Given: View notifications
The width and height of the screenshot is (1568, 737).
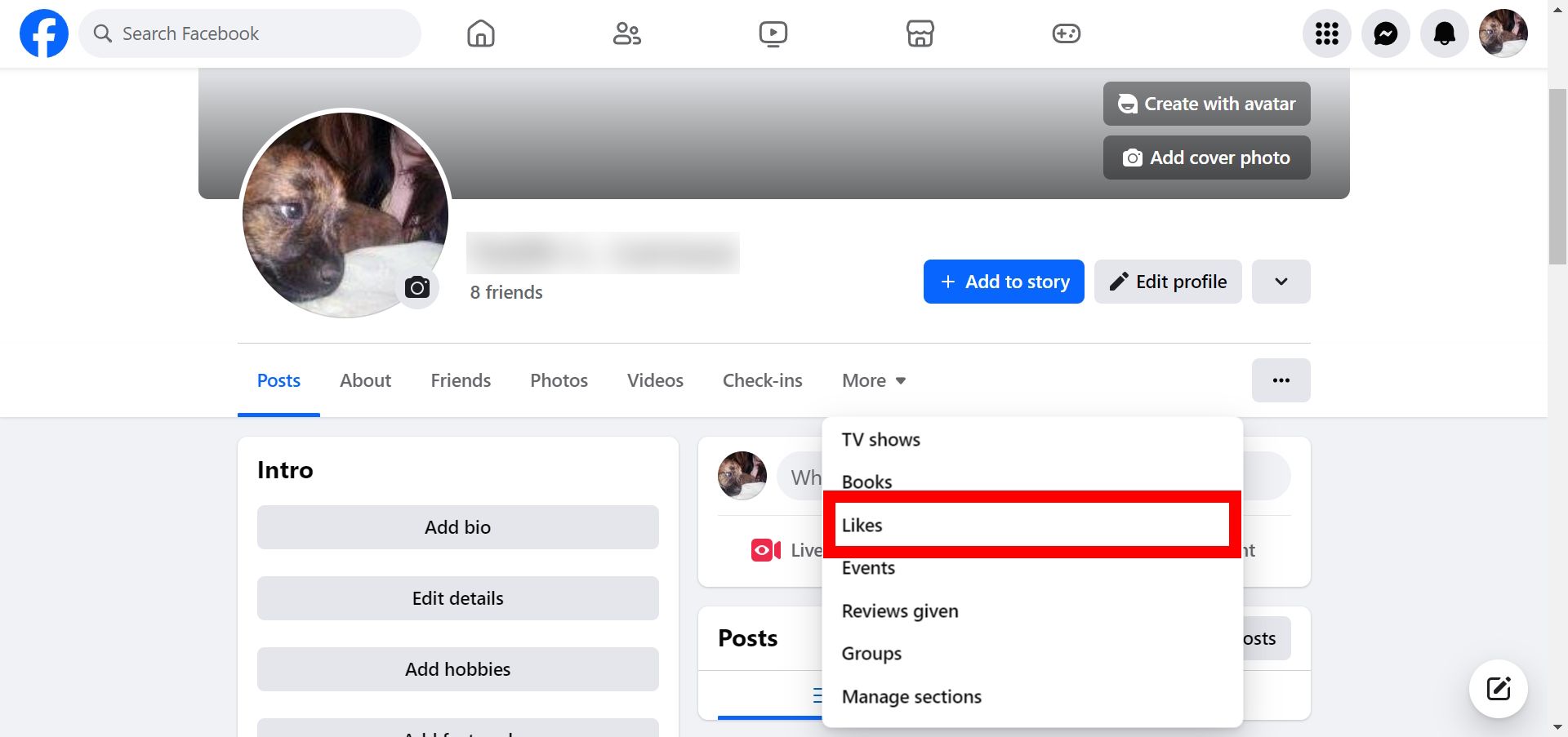Looking at the screenshot, I should click(x=1444, y=33).
